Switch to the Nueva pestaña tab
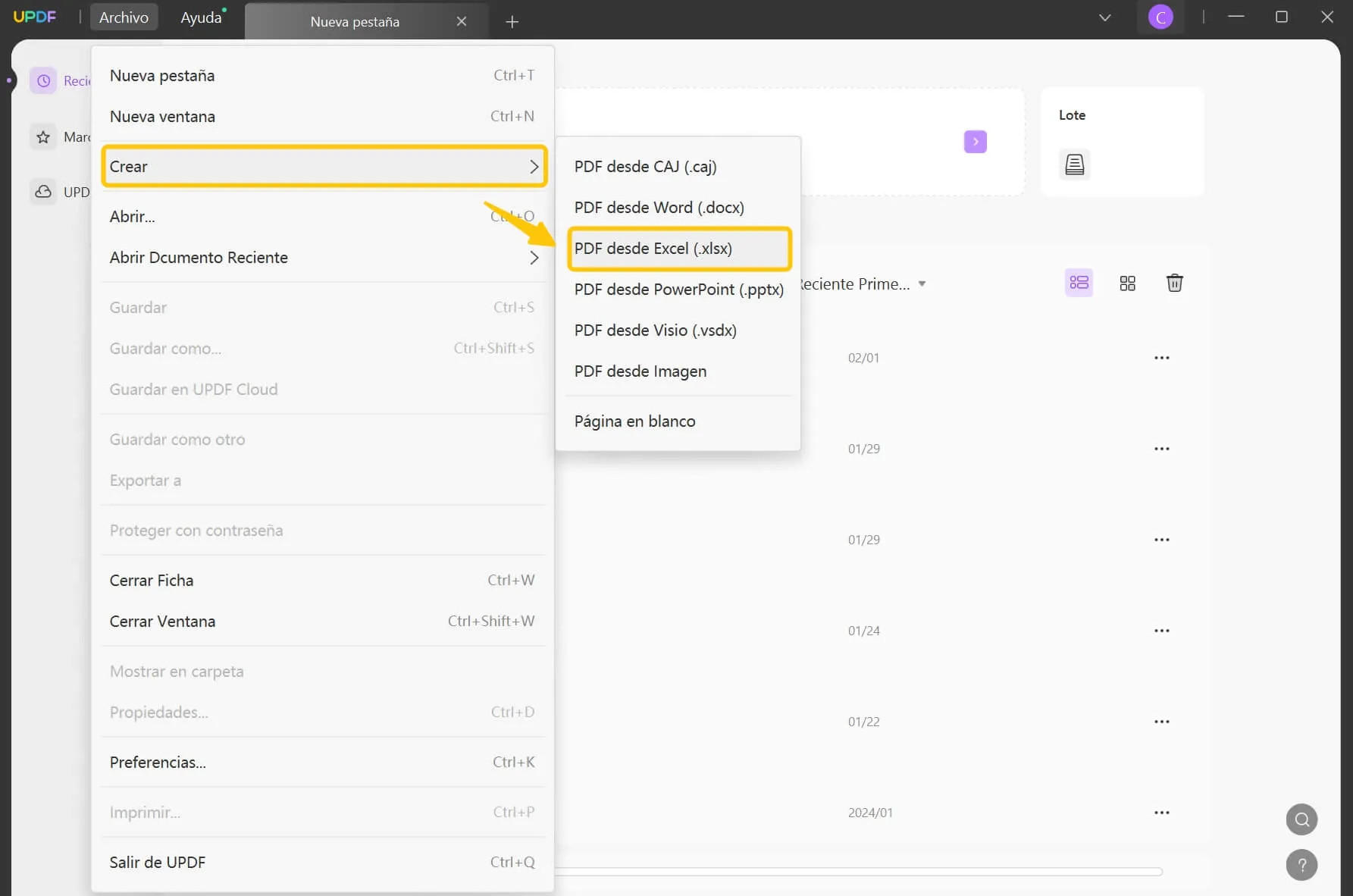Viewport: 1353px width, 896px height. click(x=355, y=22)
